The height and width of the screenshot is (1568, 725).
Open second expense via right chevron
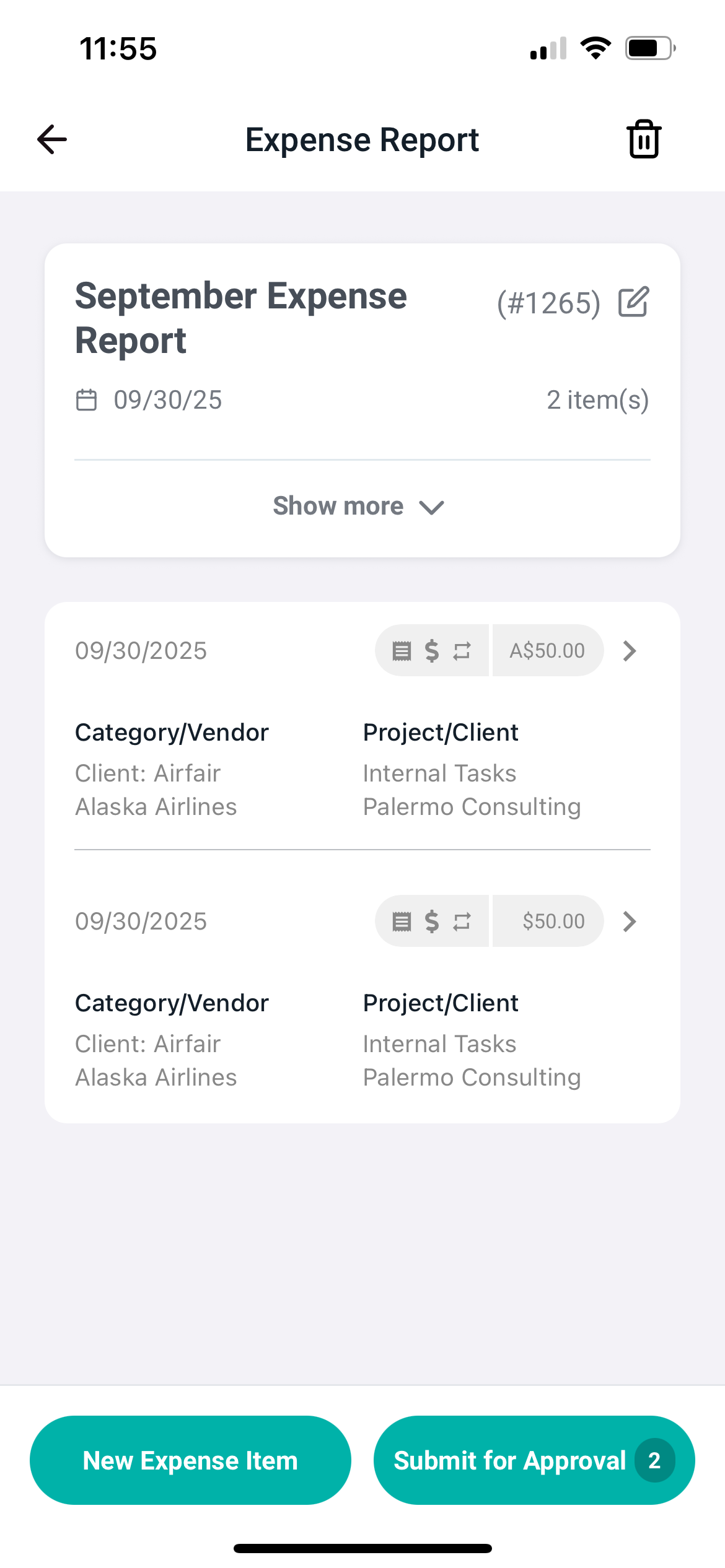[x=630, y=921]
